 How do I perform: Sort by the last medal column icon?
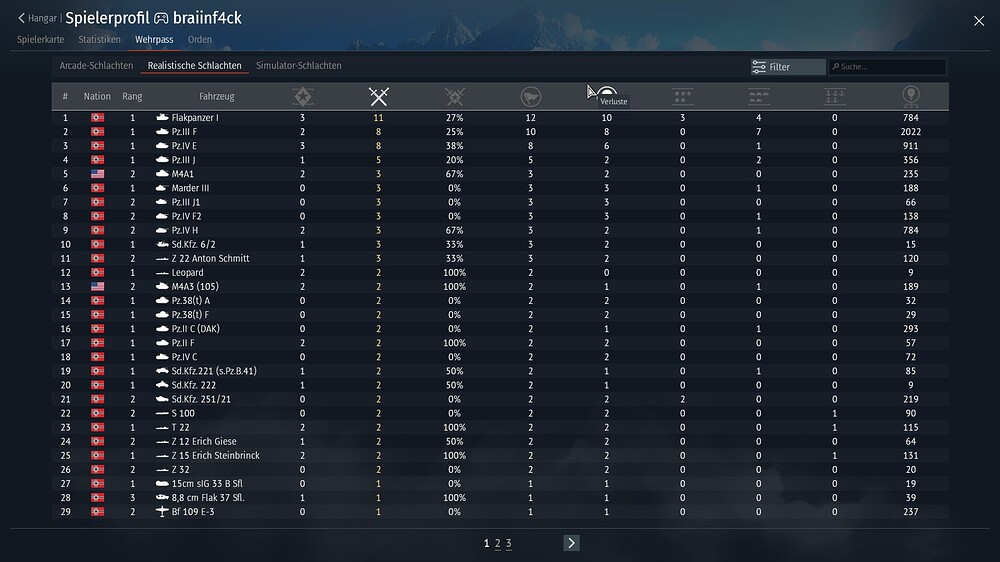[x=910, y=97]
